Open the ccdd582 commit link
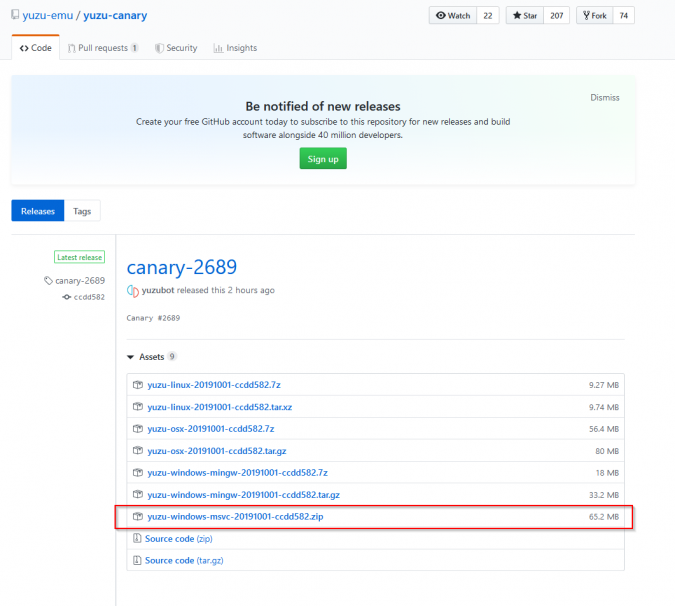The image size is (675, 606). coord(89,297)
